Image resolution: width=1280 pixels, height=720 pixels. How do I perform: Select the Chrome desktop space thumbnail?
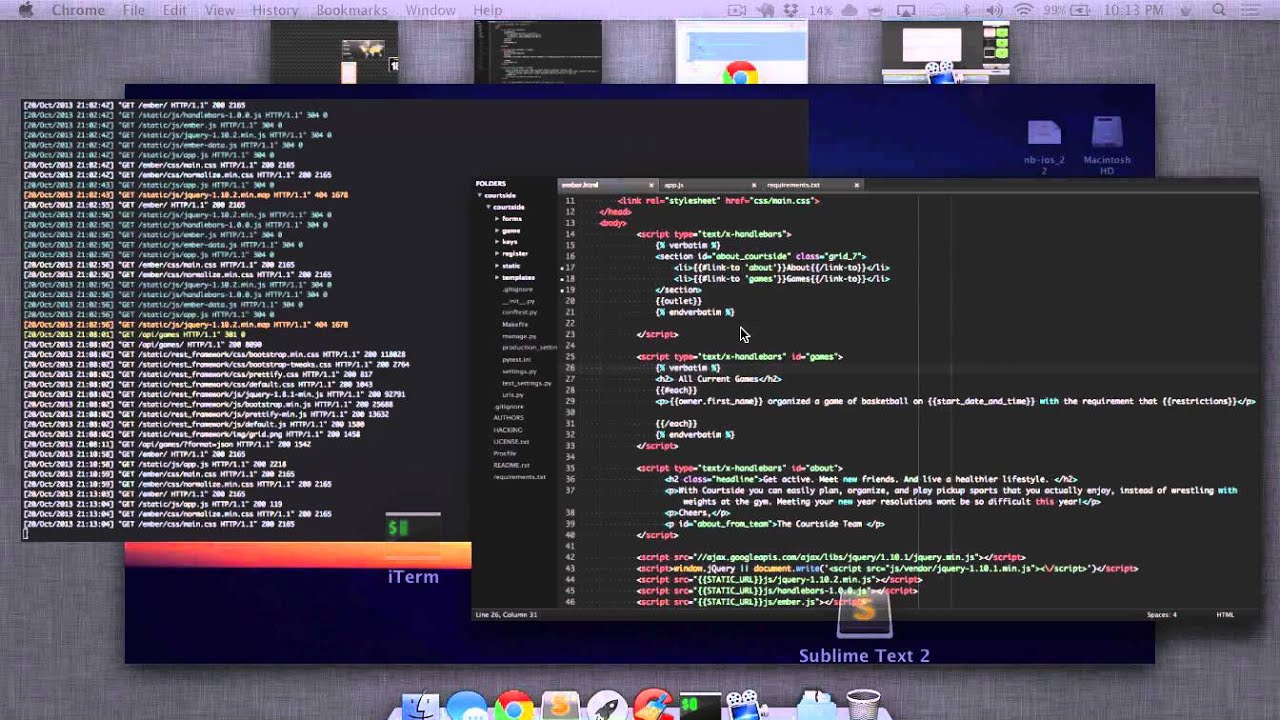point(741,52)
